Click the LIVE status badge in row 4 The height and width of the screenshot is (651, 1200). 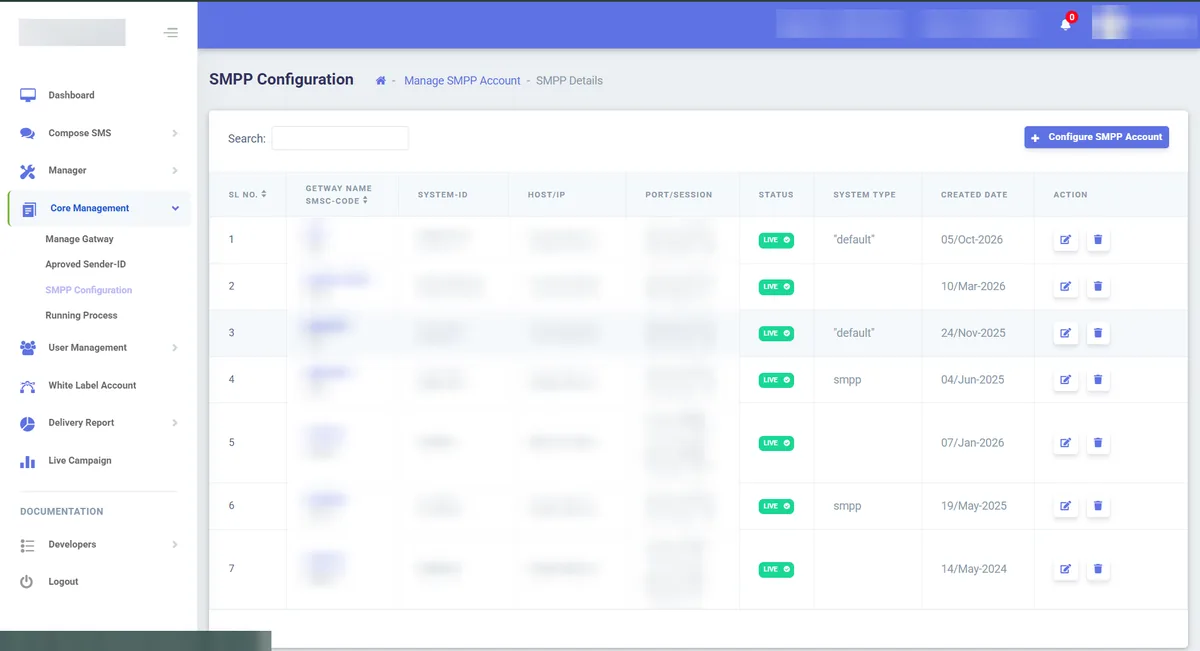click(x=776, y=380)
